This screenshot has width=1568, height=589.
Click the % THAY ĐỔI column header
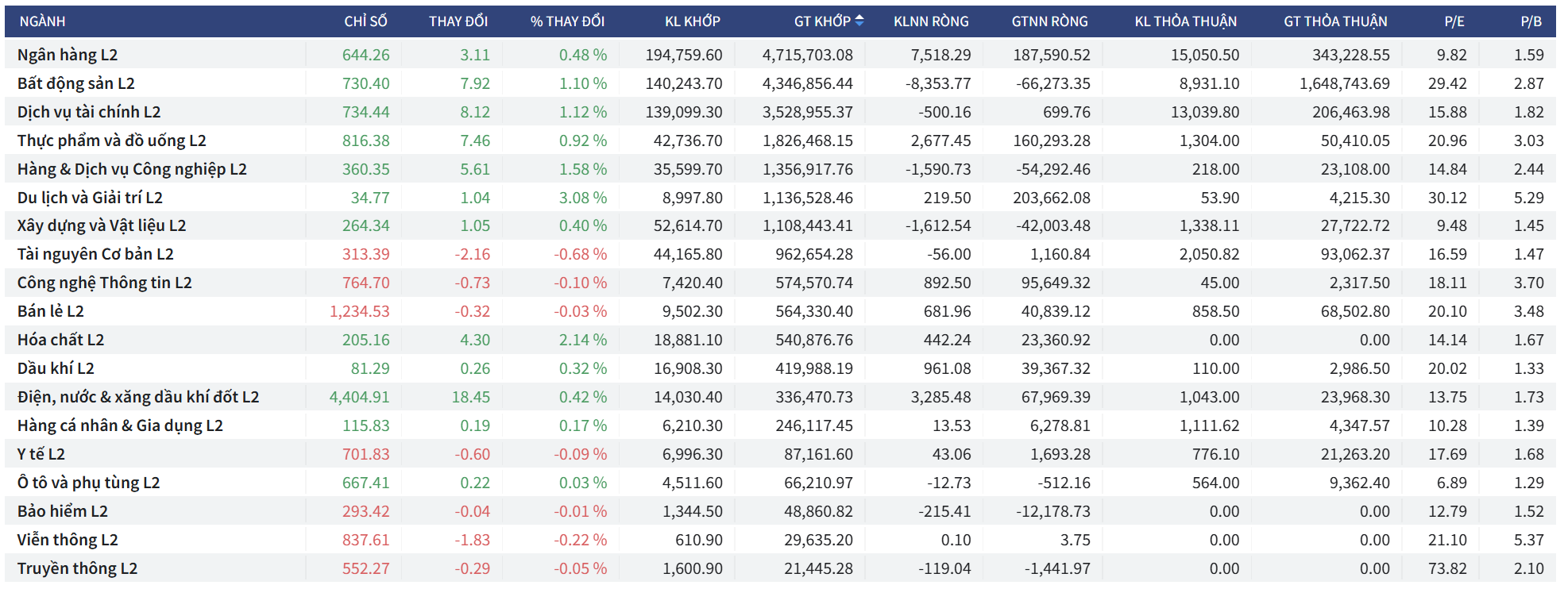(x=567, y=21)
